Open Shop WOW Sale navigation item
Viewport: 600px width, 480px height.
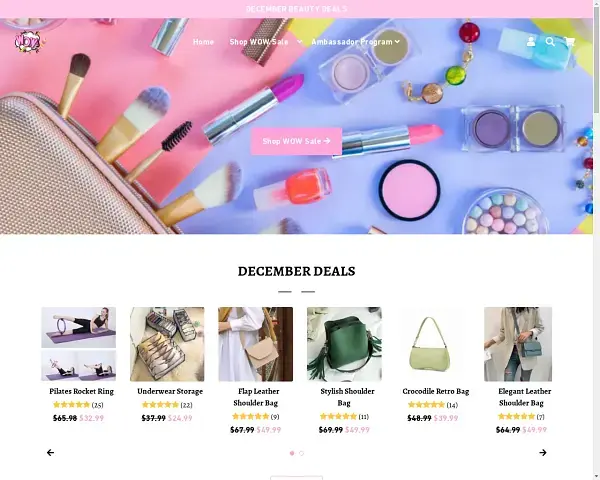259,42
